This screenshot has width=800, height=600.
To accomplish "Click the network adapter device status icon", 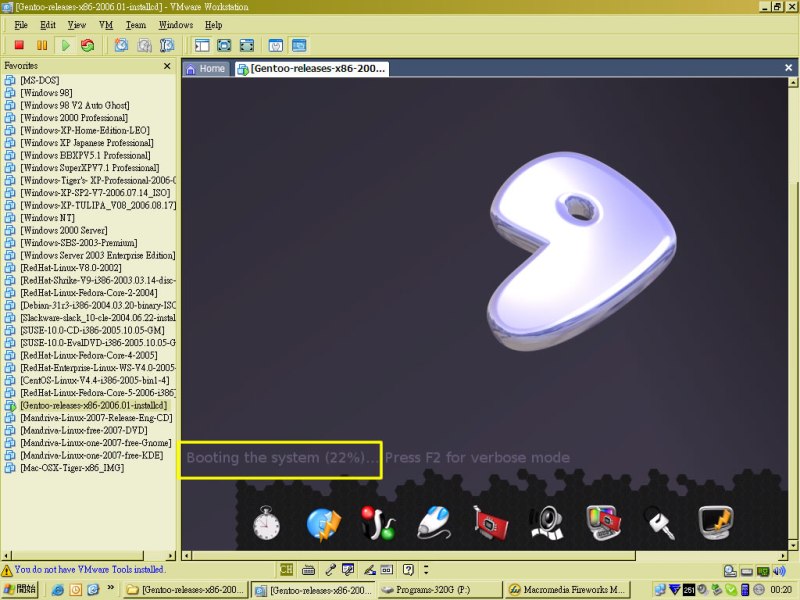I will (x=763, y=571).
